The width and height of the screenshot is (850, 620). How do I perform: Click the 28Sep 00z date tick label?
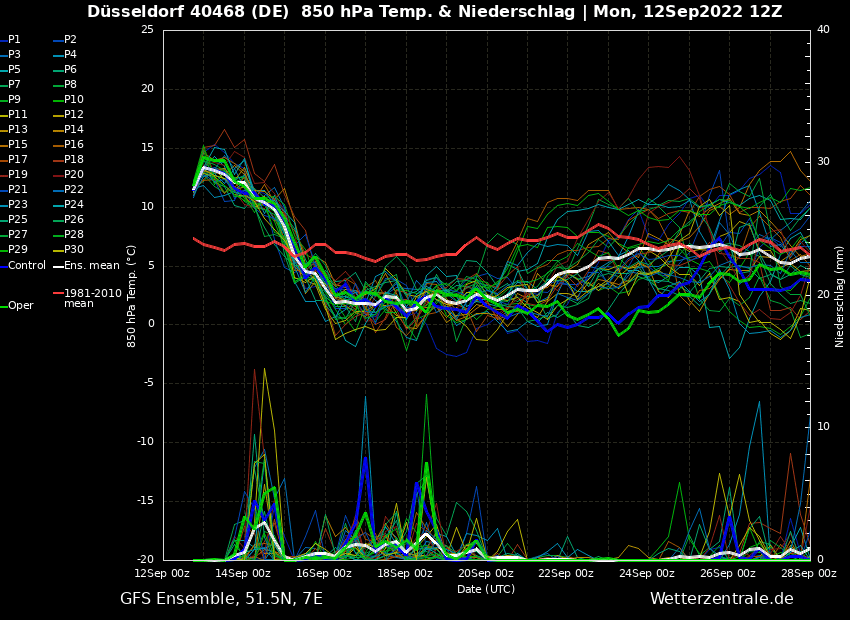[x=808, y=573]
